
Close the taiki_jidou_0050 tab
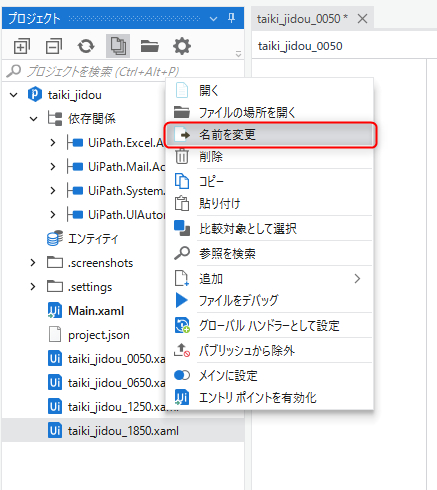[362, 19]
